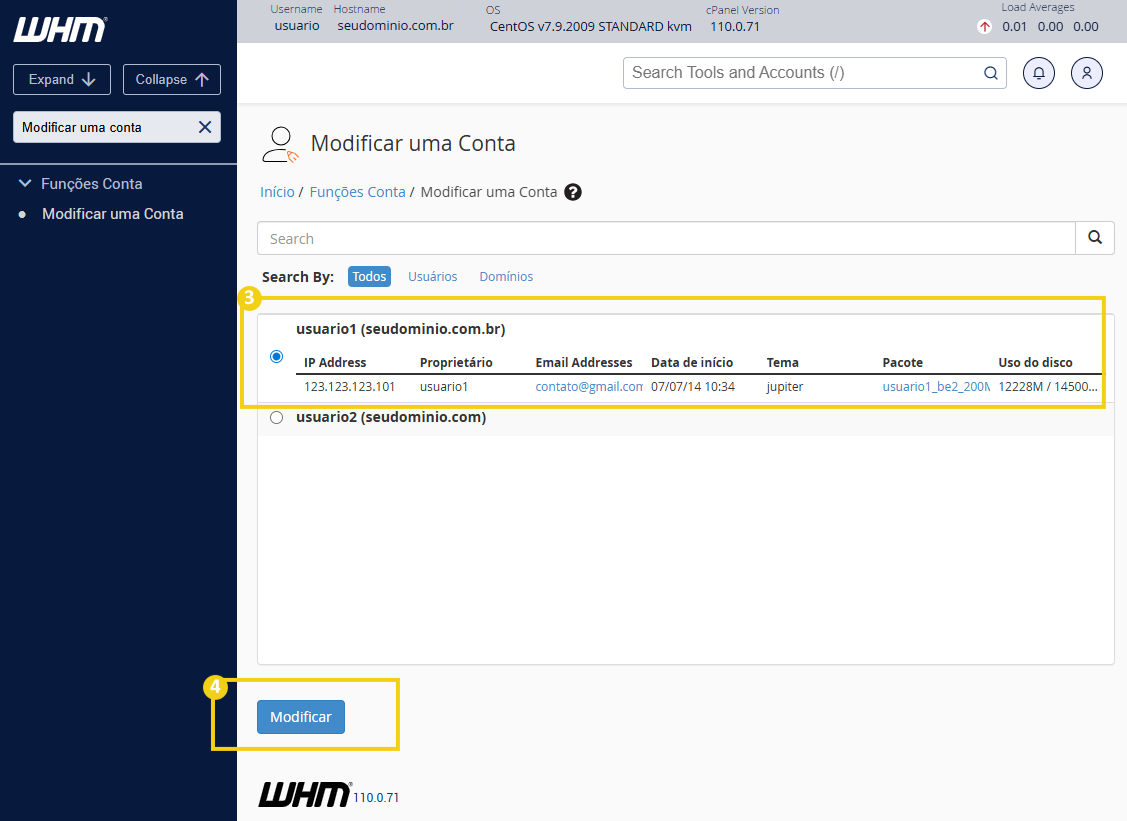Go to Funções Conta breadcrumb link
The width and height of the screenshot is (1127, 821).
pyautogui.click(x=357, y=192)
